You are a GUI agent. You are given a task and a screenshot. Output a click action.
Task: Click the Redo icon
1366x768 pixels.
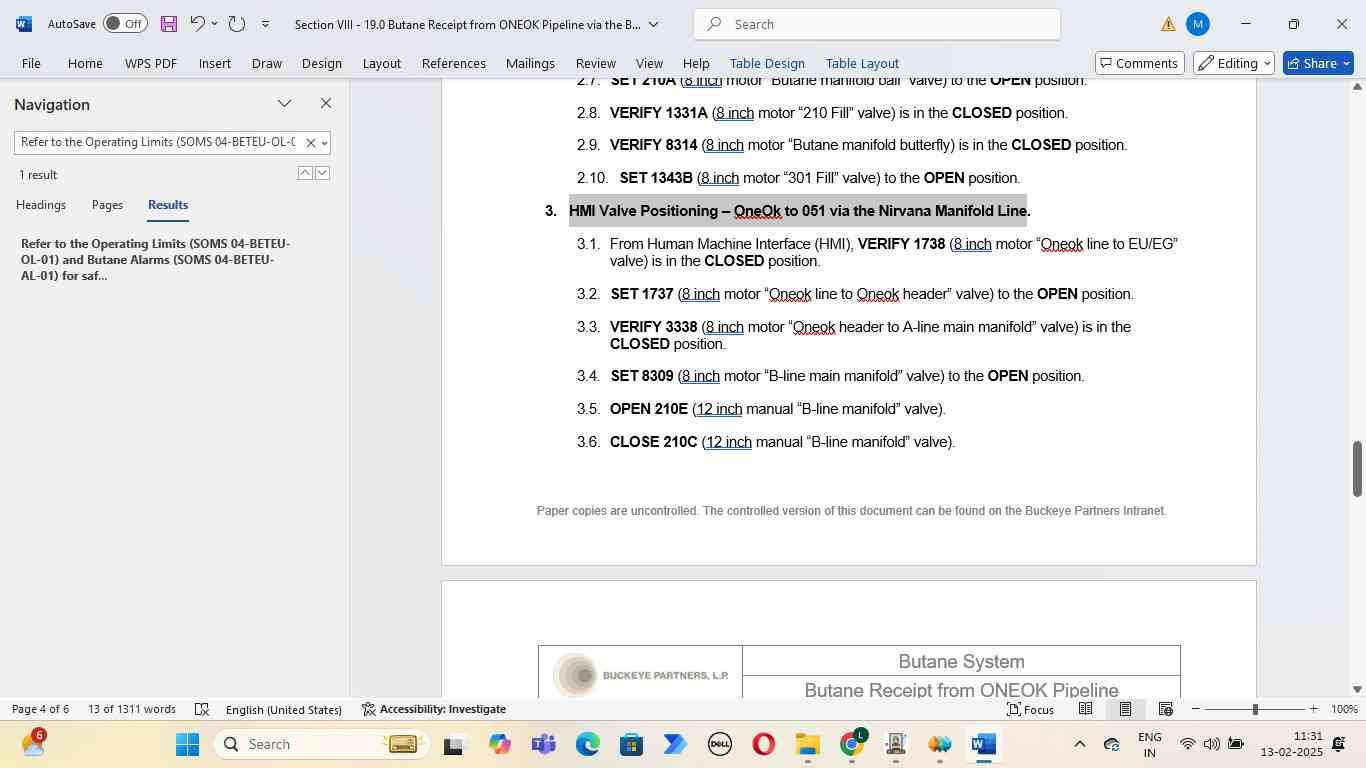point(237,24)
